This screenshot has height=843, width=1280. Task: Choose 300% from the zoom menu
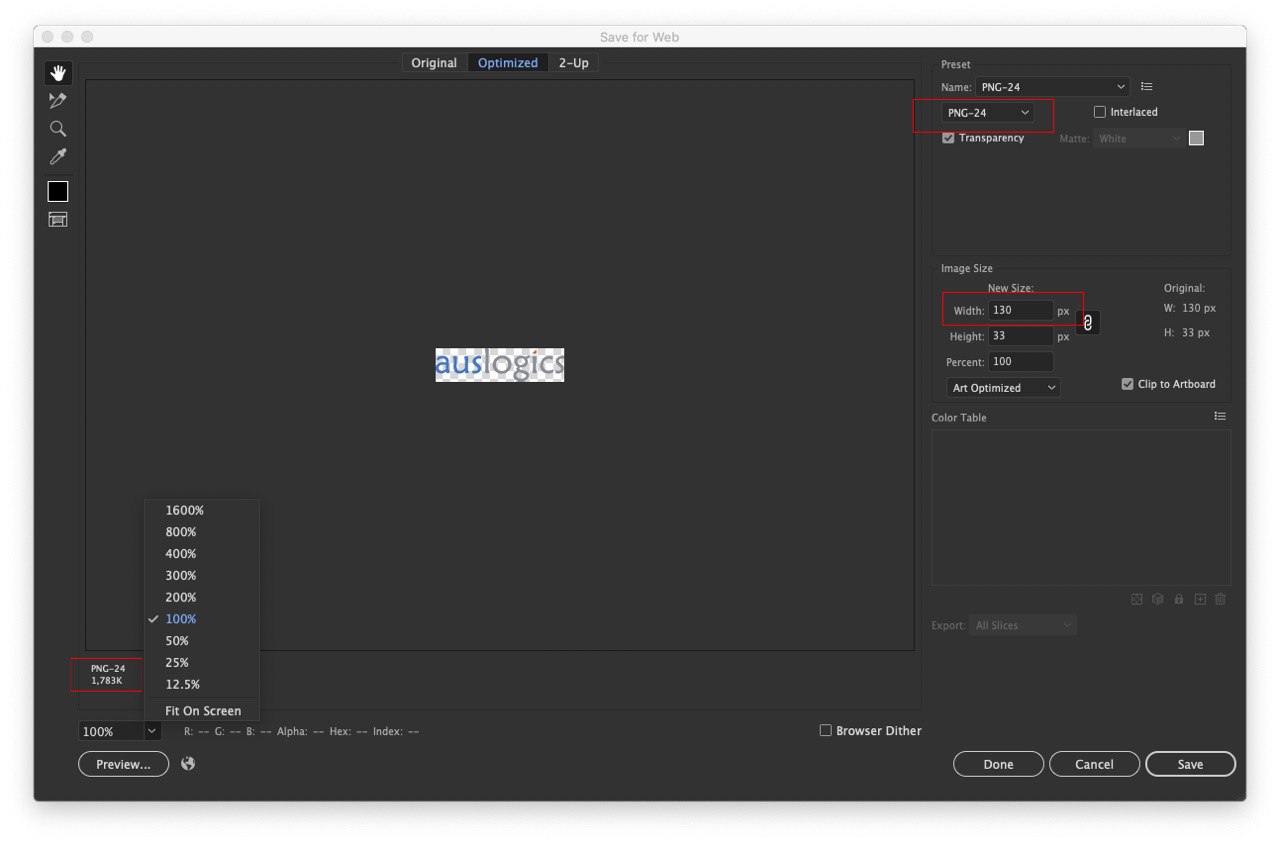pyautogui.click(x=202, y=576)
